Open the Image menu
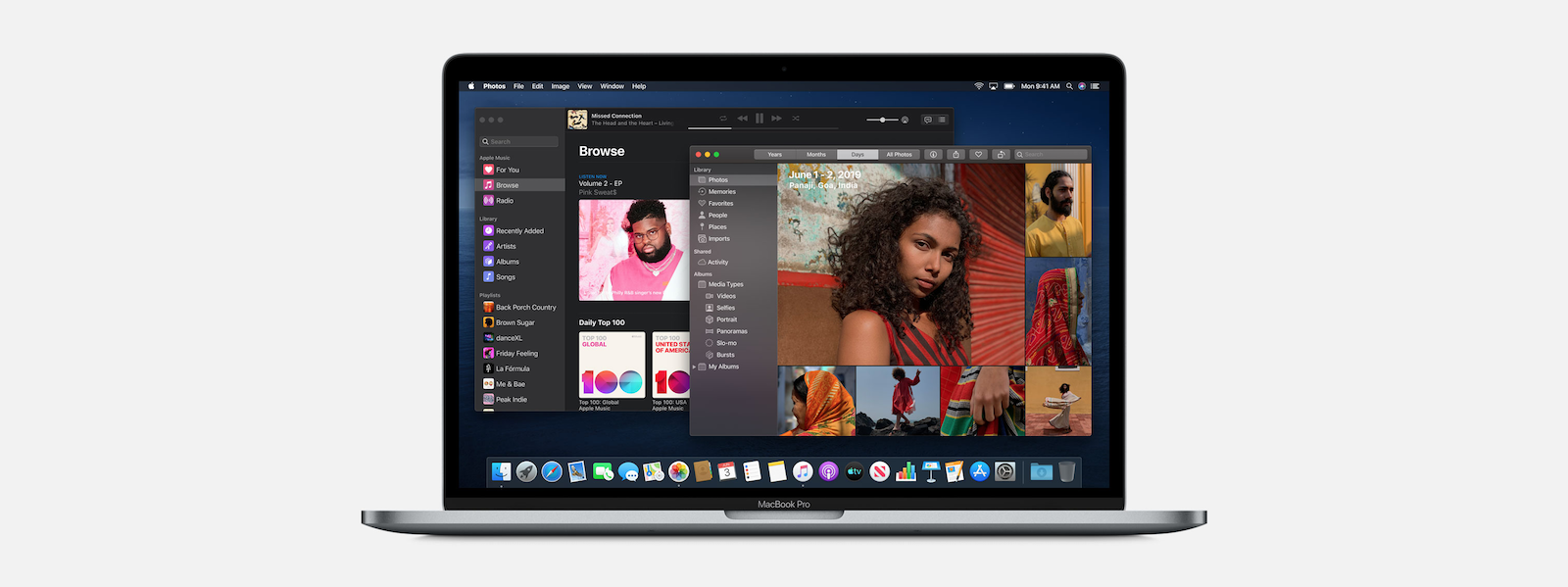The image size is (1568, 587). click(561, 86)
